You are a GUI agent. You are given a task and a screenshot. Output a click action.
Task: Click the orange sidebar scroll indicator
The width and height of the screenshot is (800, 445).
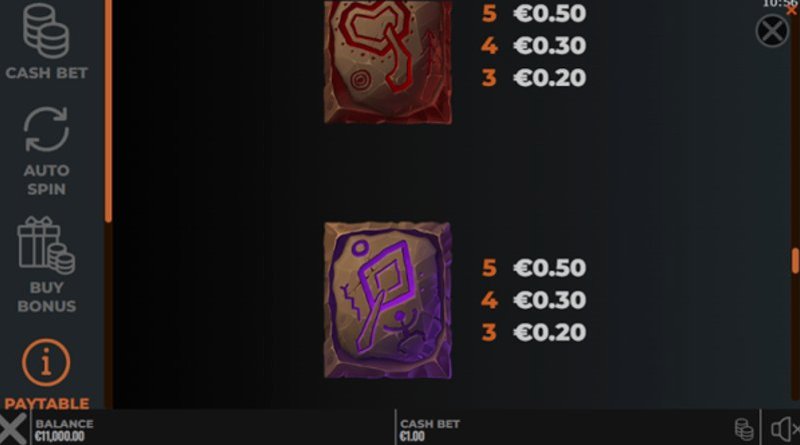tap(108, 111)
